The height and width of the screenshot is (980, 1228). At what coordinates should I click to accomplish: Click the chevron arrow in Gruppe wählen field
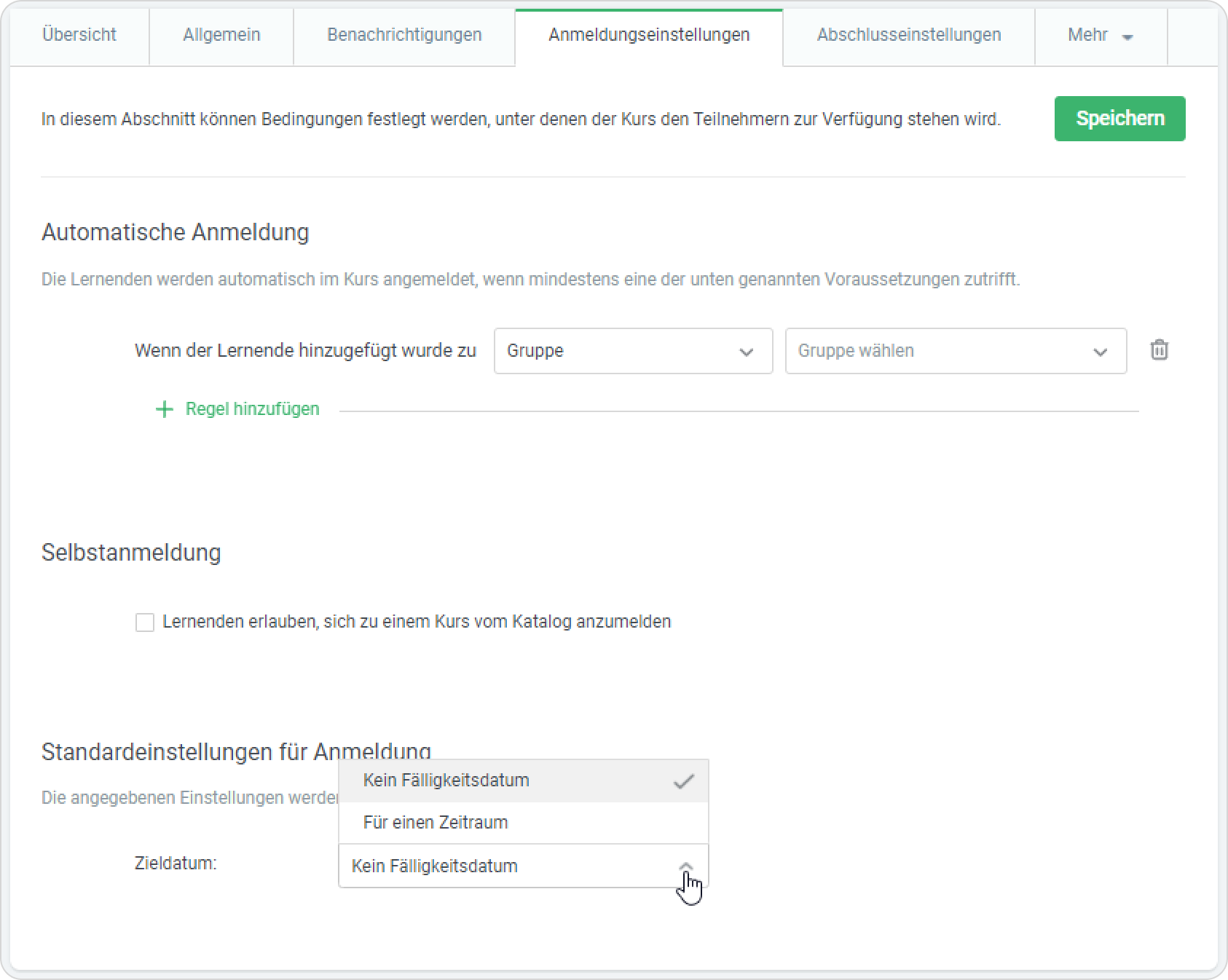[1100, 352]
